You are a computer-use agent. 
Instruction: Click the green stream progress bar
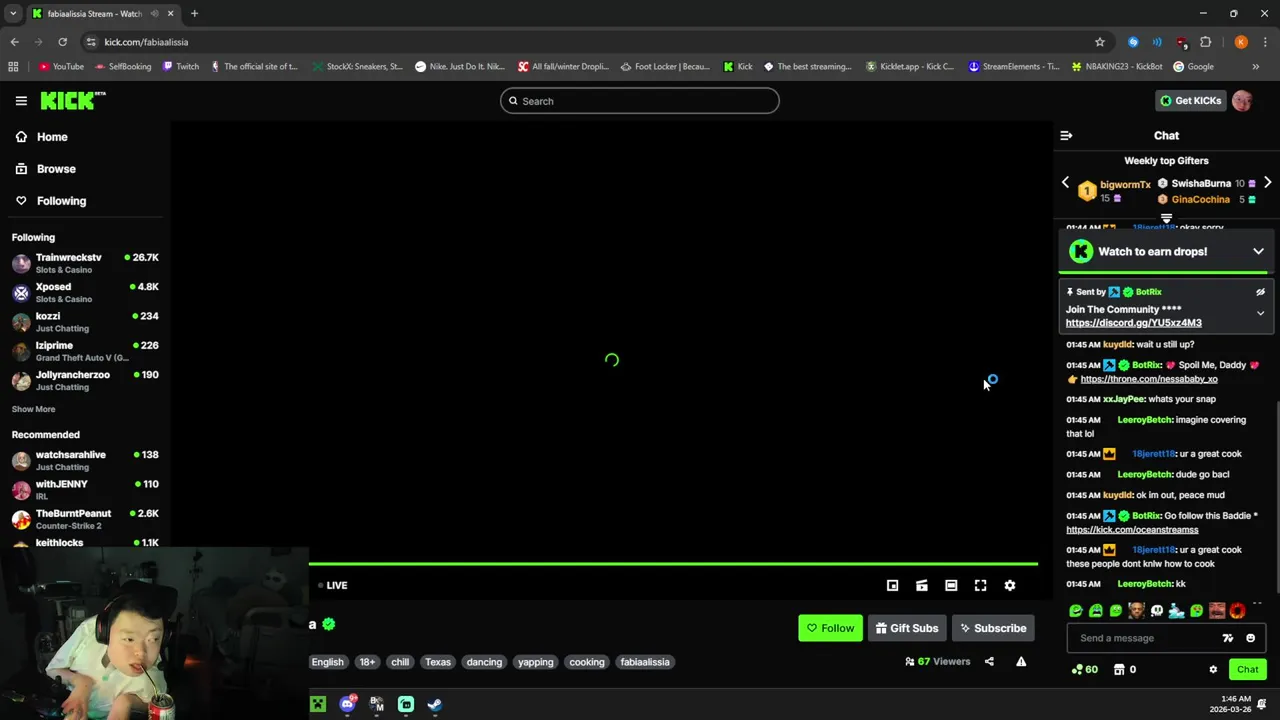tap(673, 564)
